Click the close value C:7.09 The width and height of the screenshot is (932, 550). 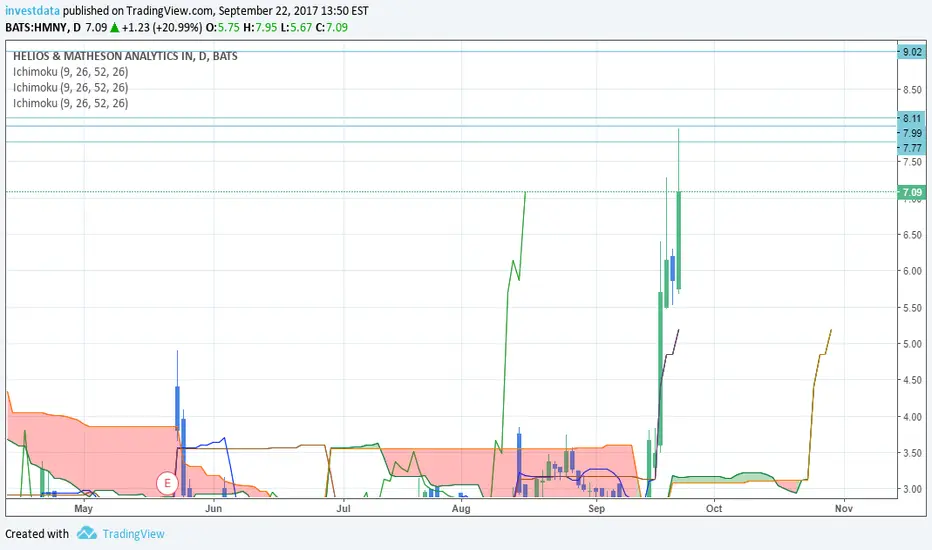[332, 27]
